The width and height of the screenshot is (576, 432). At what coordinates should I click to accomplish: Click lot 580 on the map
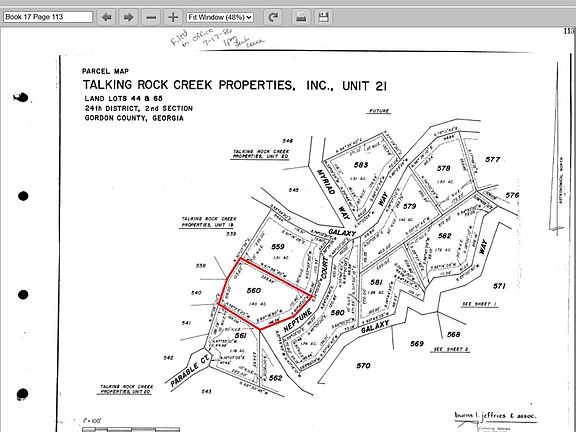click(x=337, y=313)
